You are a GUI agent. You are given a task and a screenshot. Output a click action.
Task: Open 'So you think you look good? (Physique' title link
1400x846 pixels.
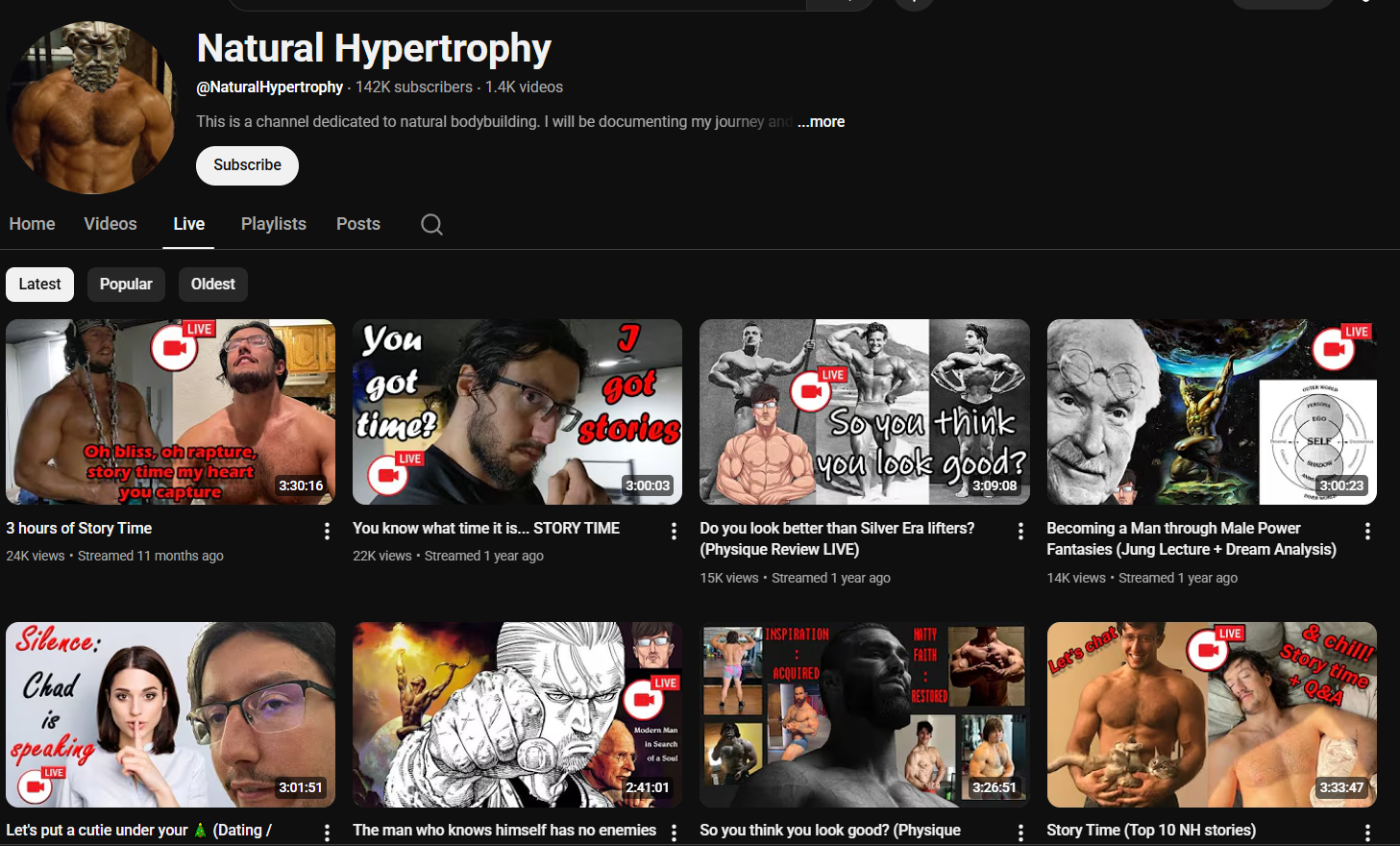(830, 830)
